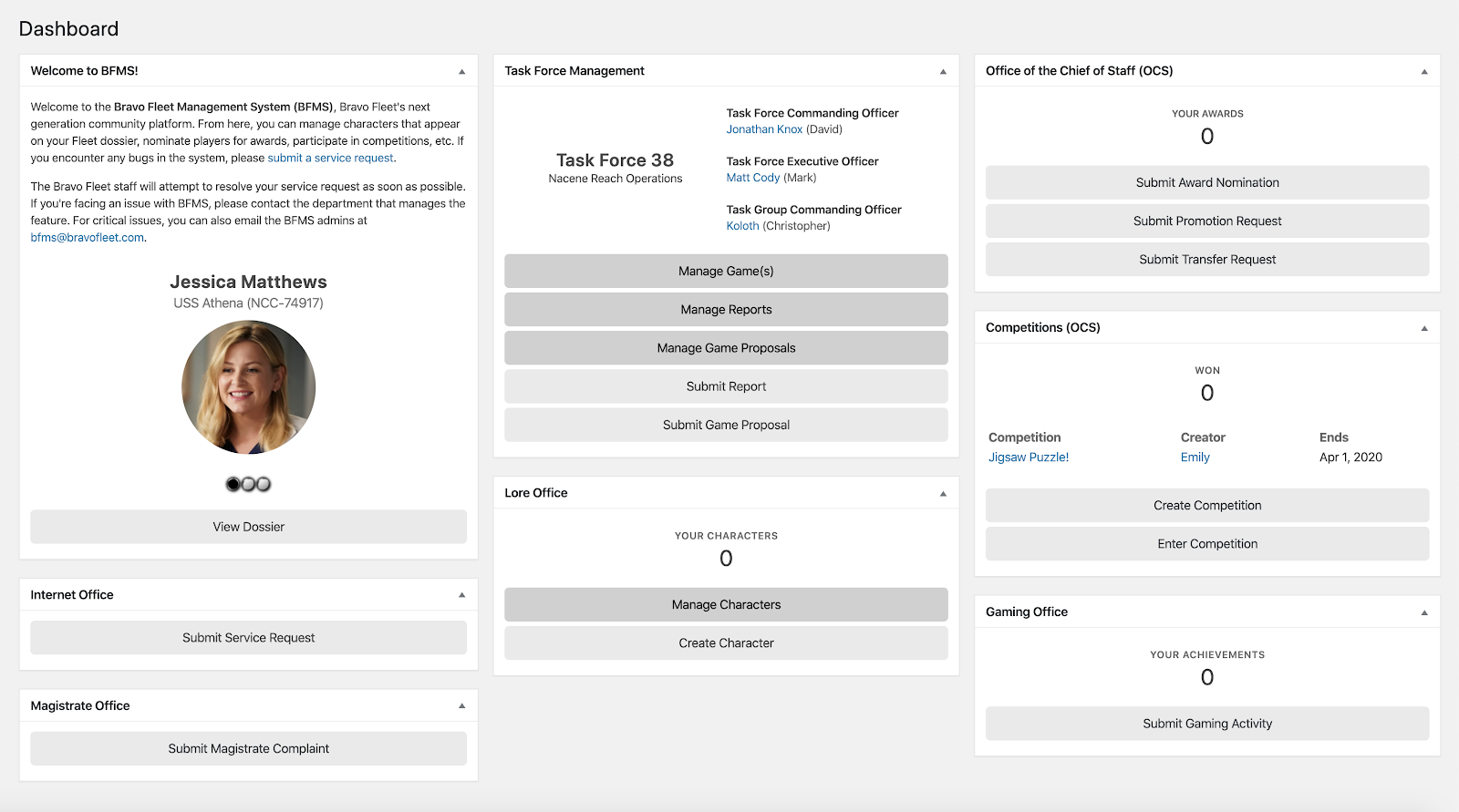Image resolution: width=1459 pixels, height=812 pixels.
Task: Click Manage Characters button
Action: [x=726, y=605]
